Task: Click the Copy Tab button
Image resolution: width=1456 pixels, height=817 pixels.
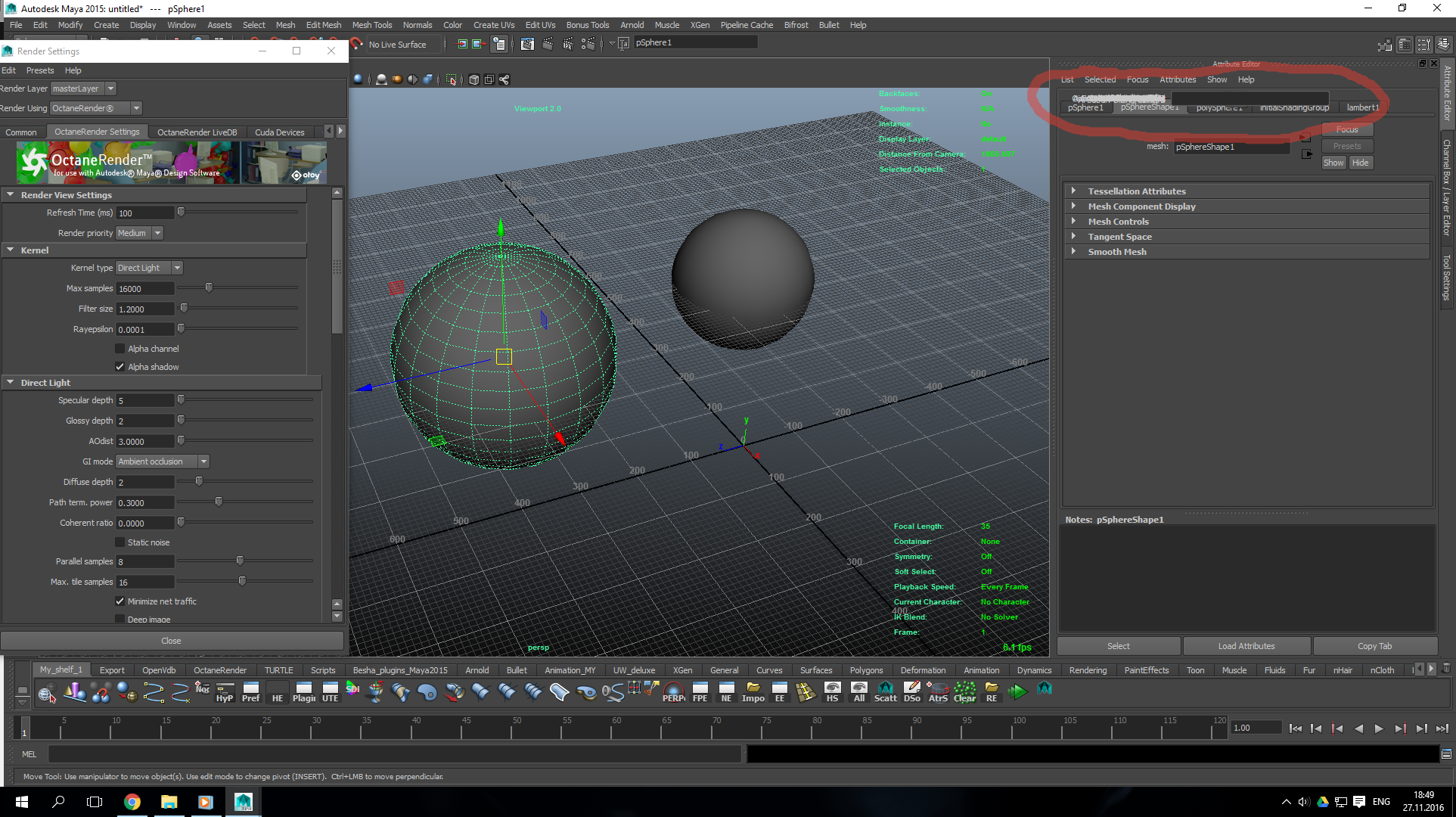Action: pos(1374,646)
